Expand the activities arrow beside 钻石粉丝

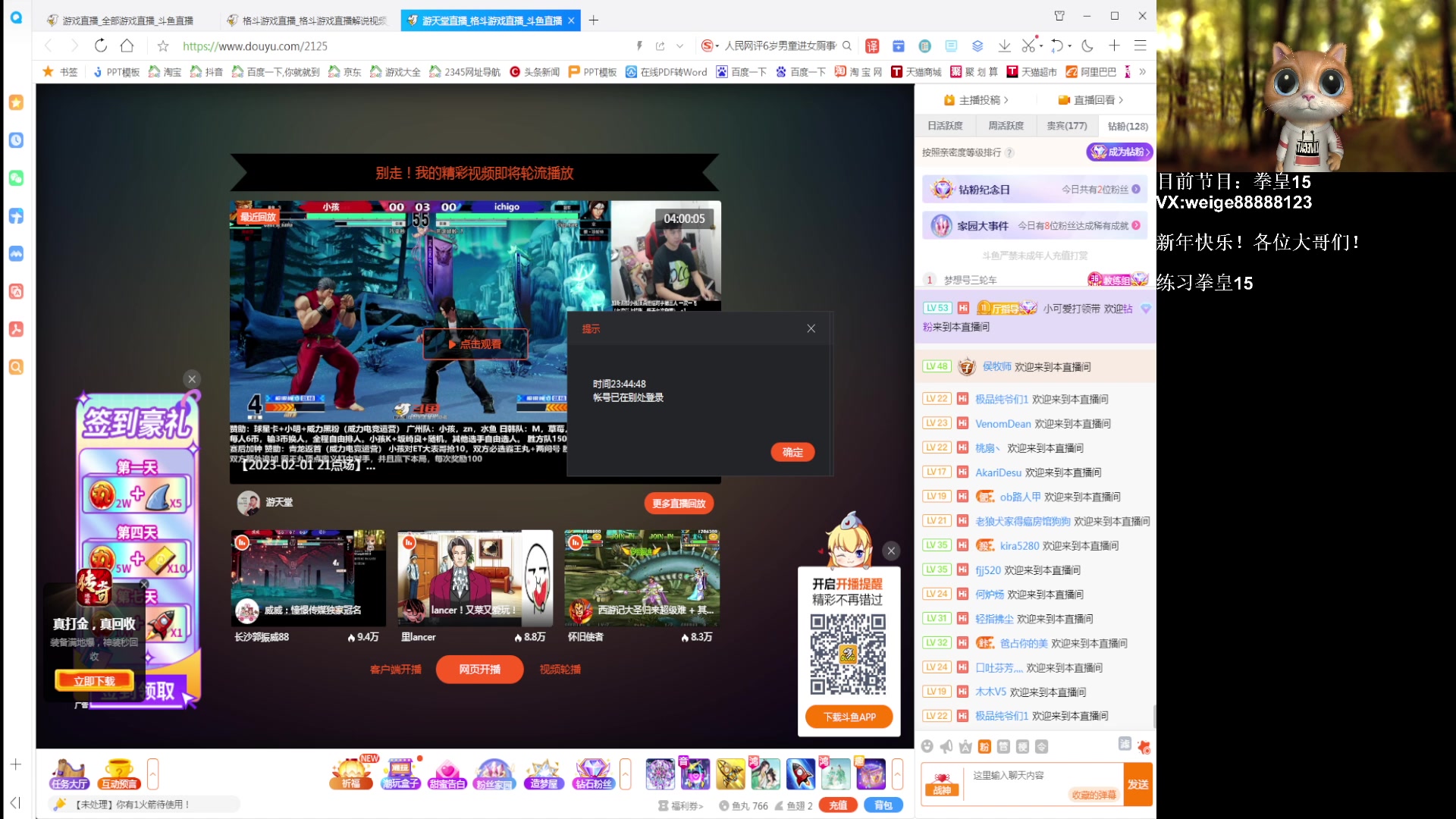(625, 774)
